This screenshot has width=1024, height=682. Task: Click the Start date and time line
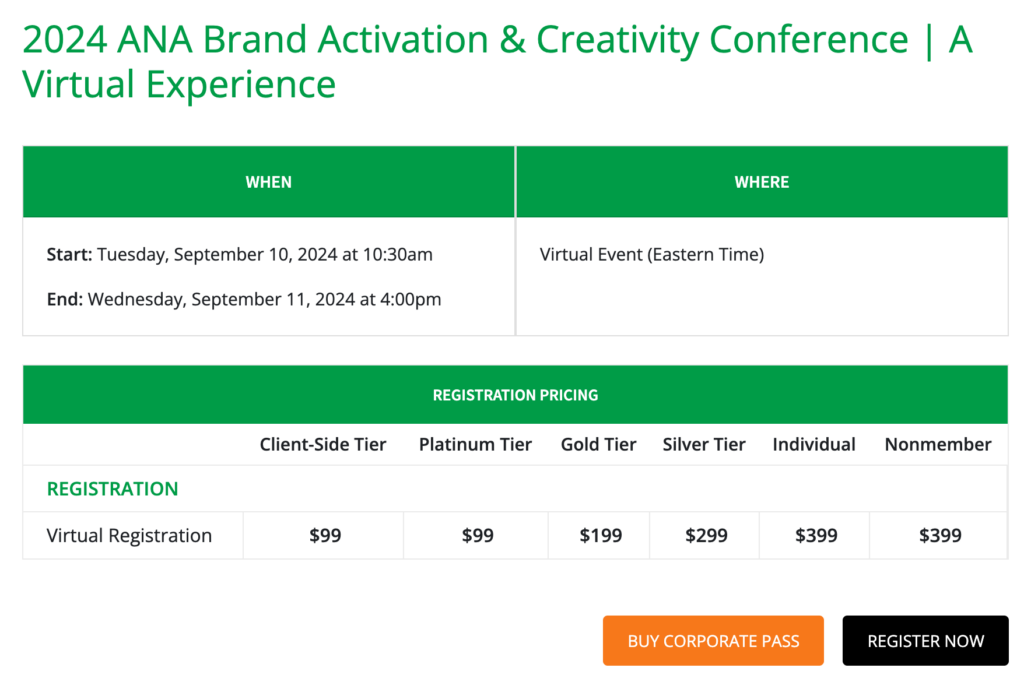point(240,255)
